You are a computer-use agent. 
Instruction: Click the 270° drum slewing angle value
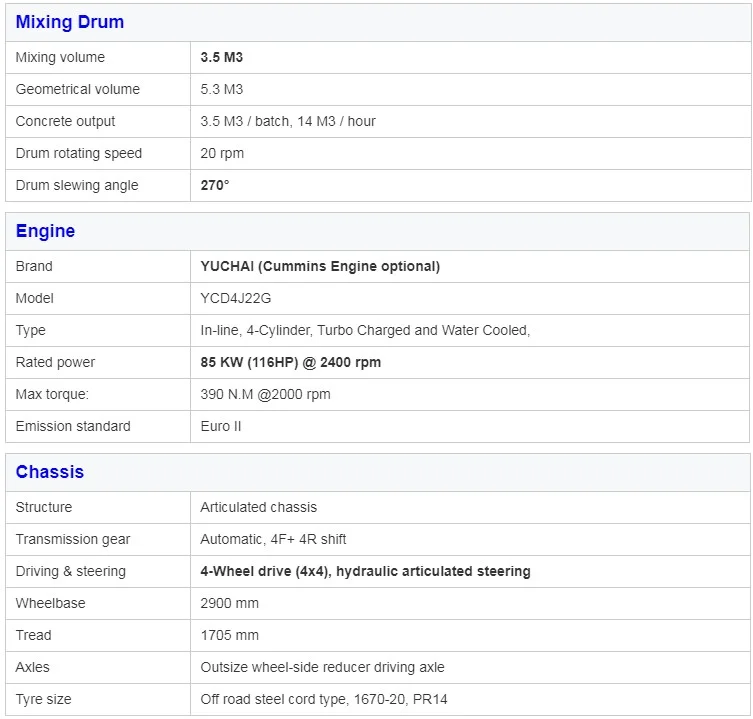(x=215, y=185)
